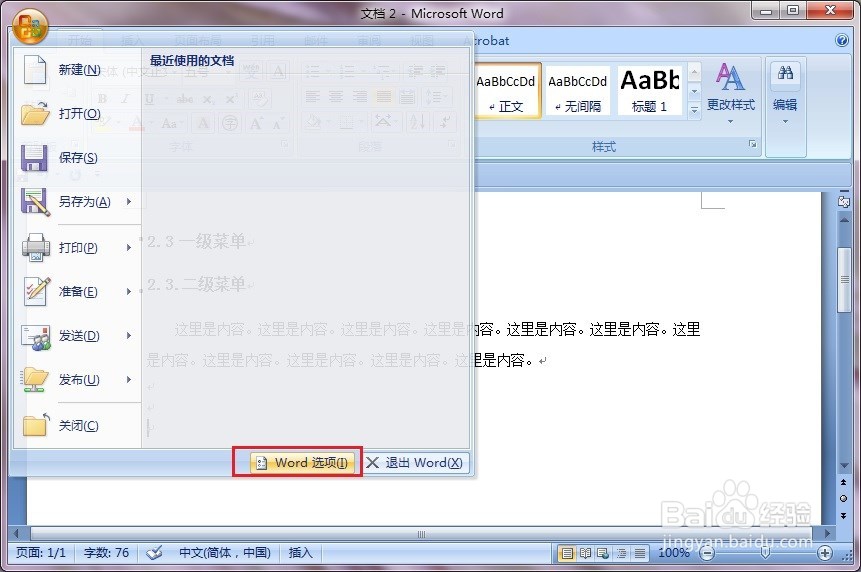Select New (新建) in Office menu

[x=77, y=70]
